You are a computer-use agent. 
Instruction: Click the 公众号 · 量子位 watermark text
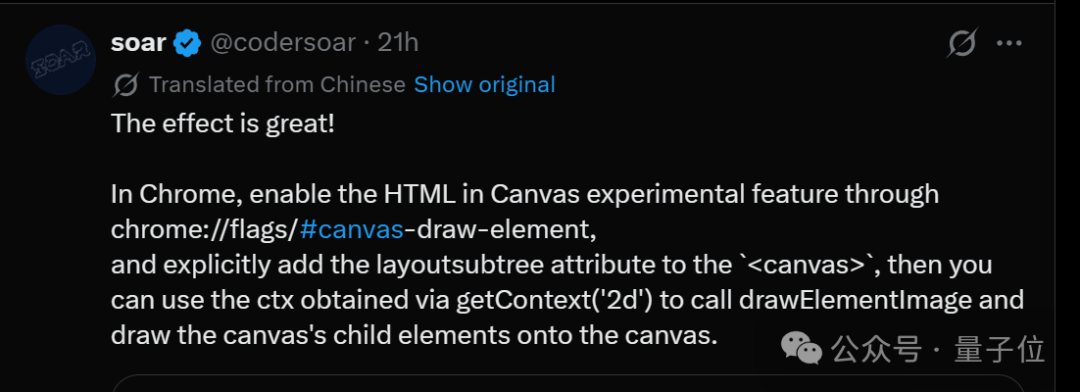pyautogui.click(x=938, y=349)
